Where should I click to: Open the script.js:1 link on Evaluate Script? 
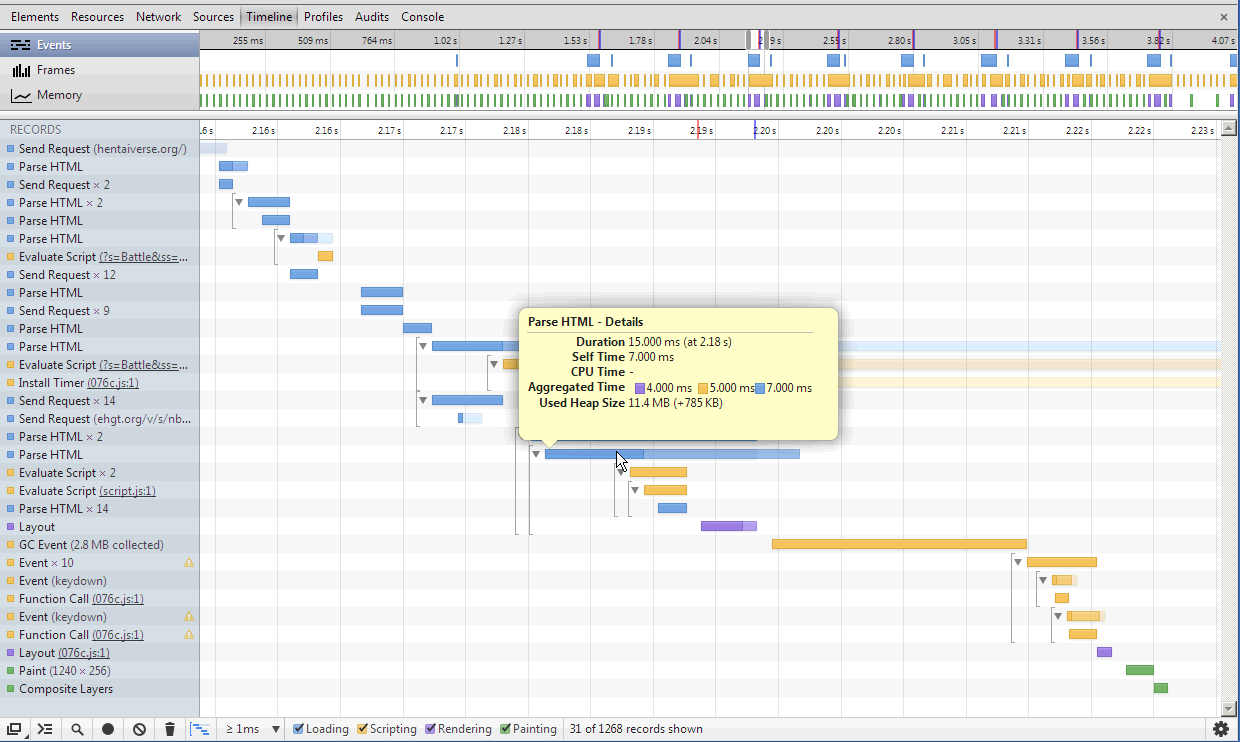[128, 491]
